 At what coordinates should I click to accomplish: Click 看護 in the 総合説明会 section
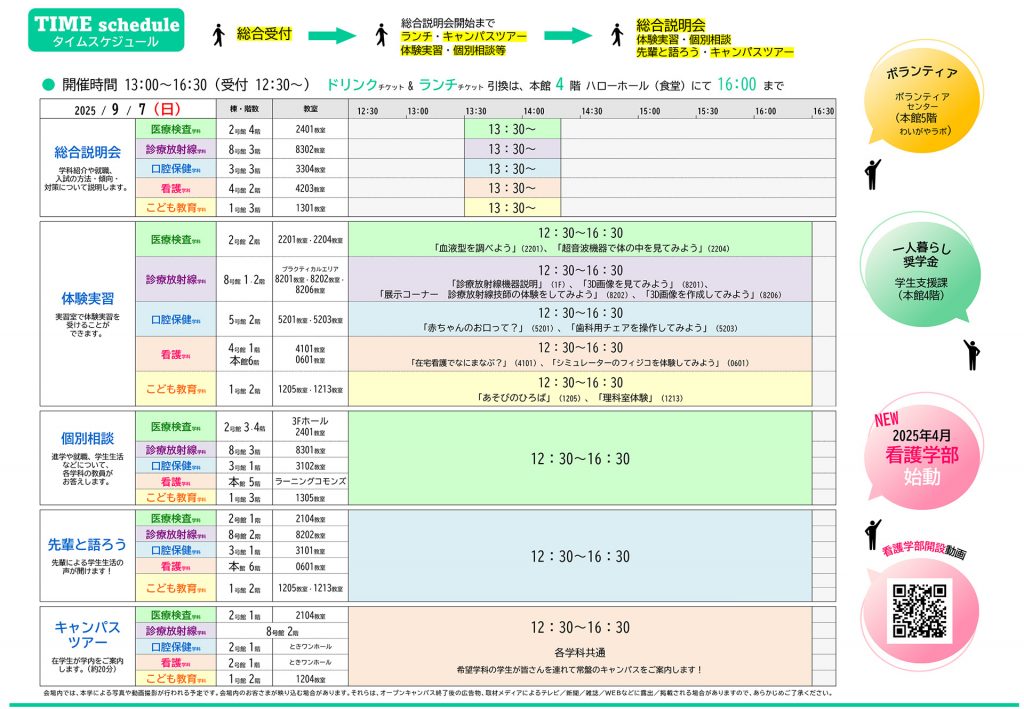click(x=176, y=188)
